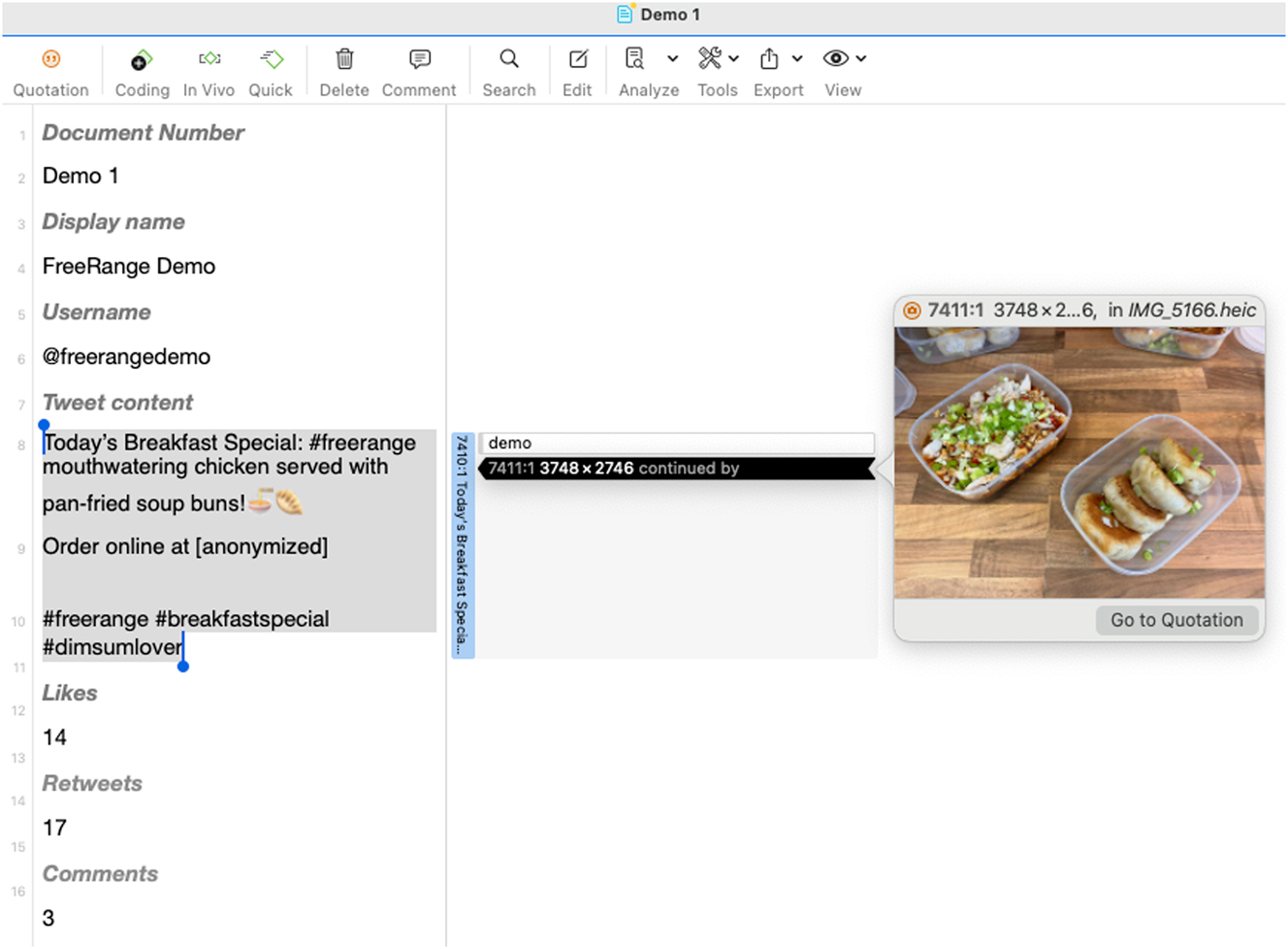The image size is (1288, 949).
Task: Open the Search tool
Action: 508,59
